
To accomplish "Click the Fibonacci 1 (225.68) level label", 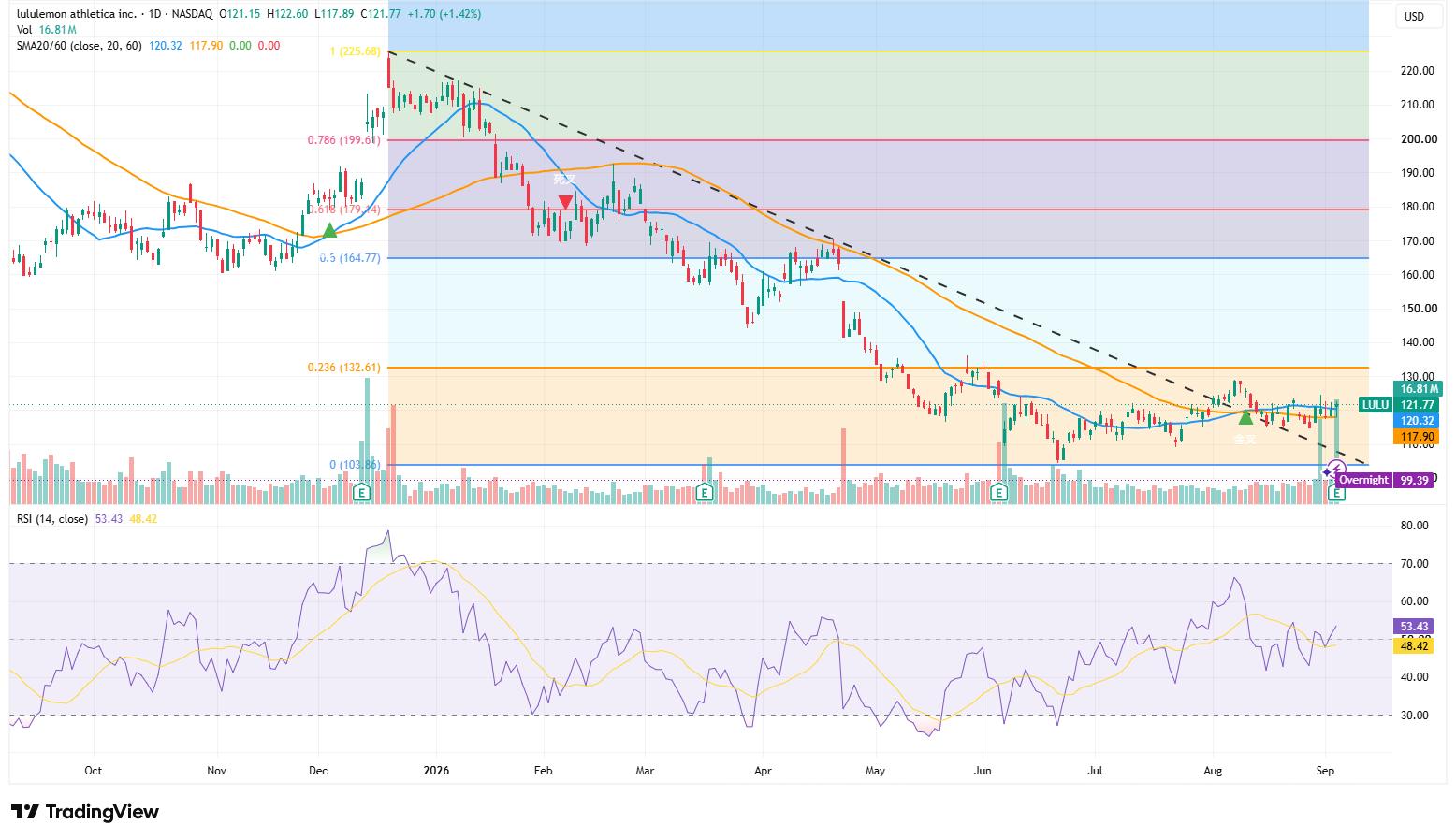I will pos(356,51).
